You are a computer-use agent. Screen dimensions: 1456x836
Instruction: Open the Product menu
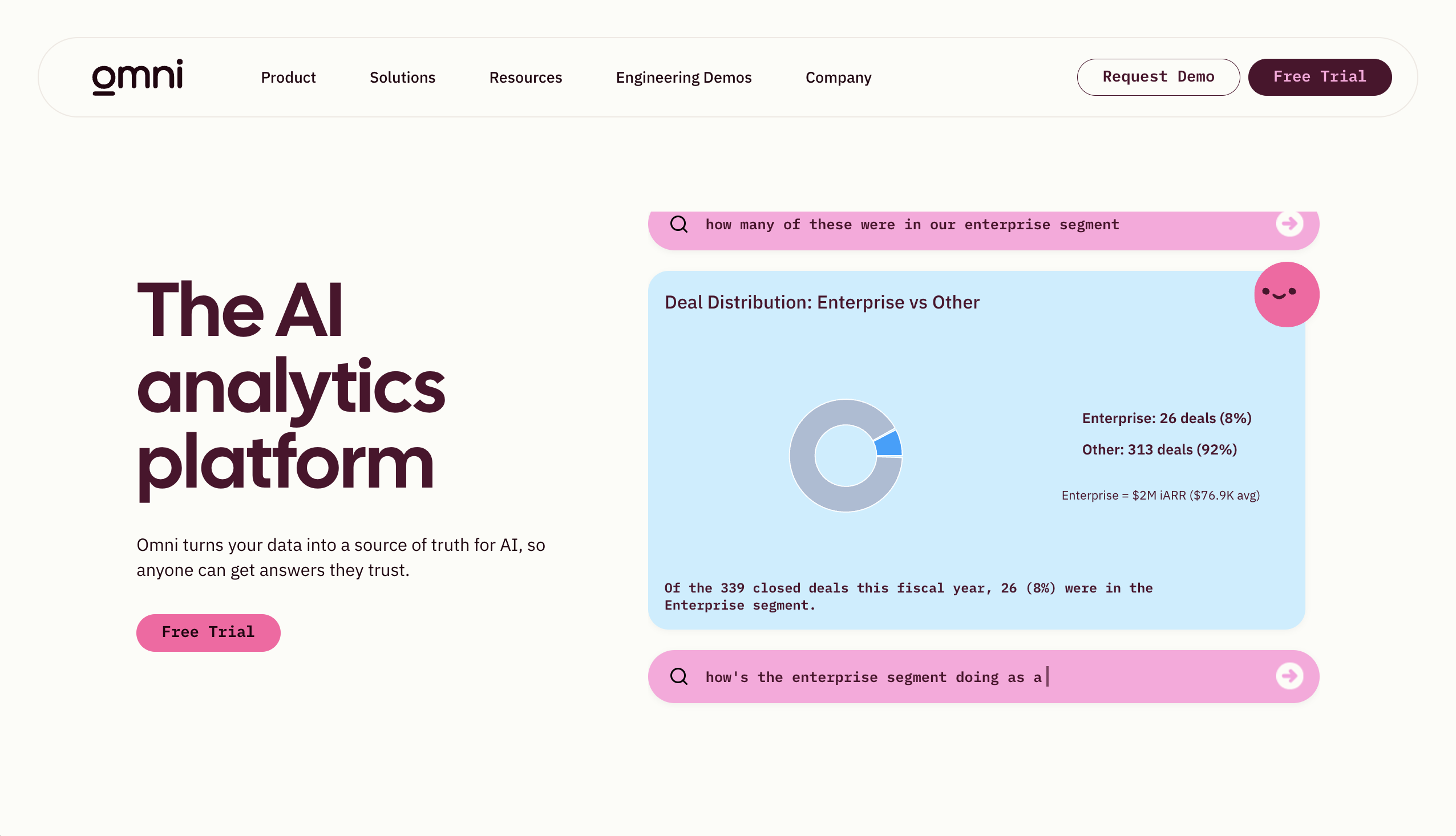click(x=288, y=78)
